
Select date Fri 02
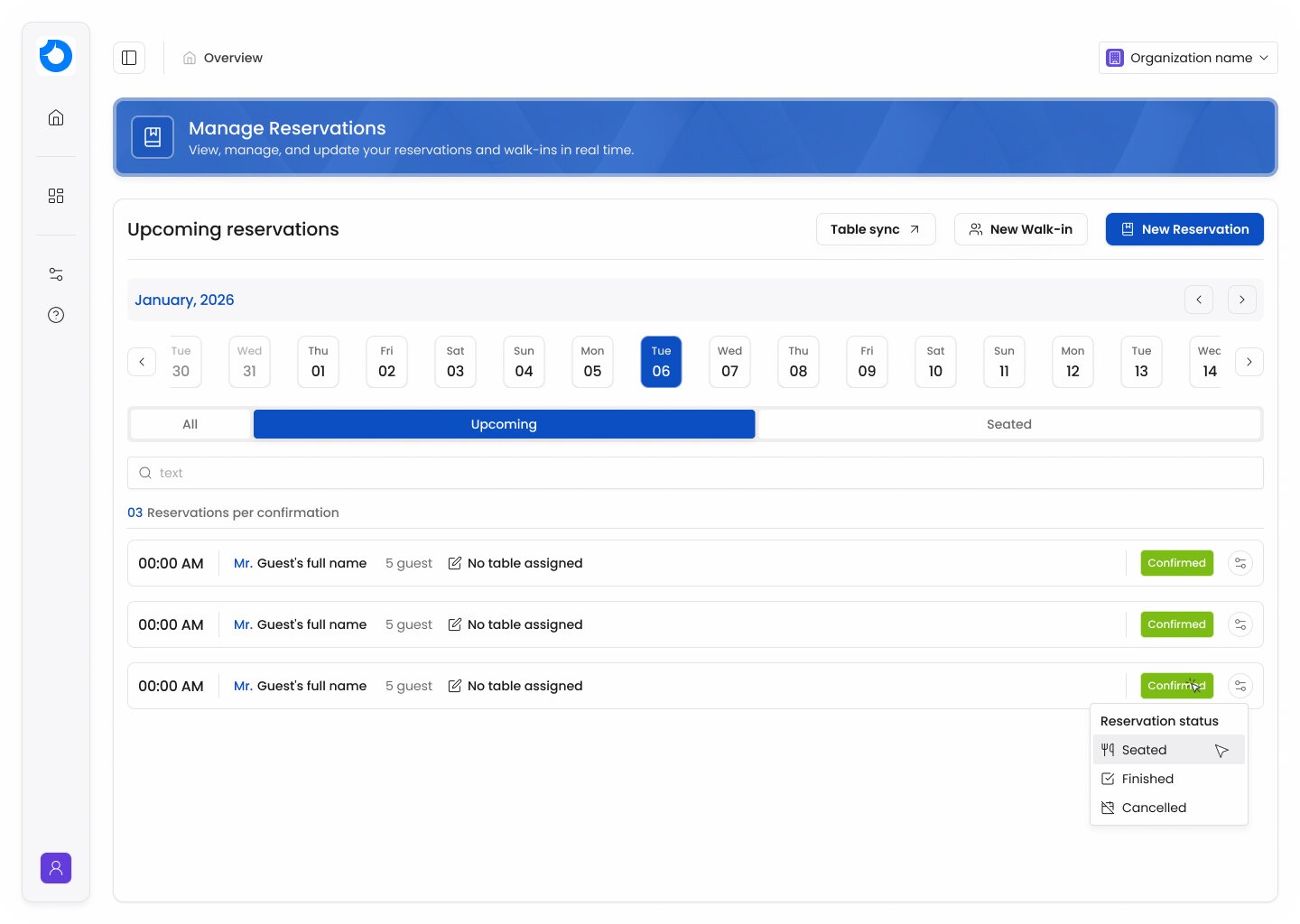point(387,362)
